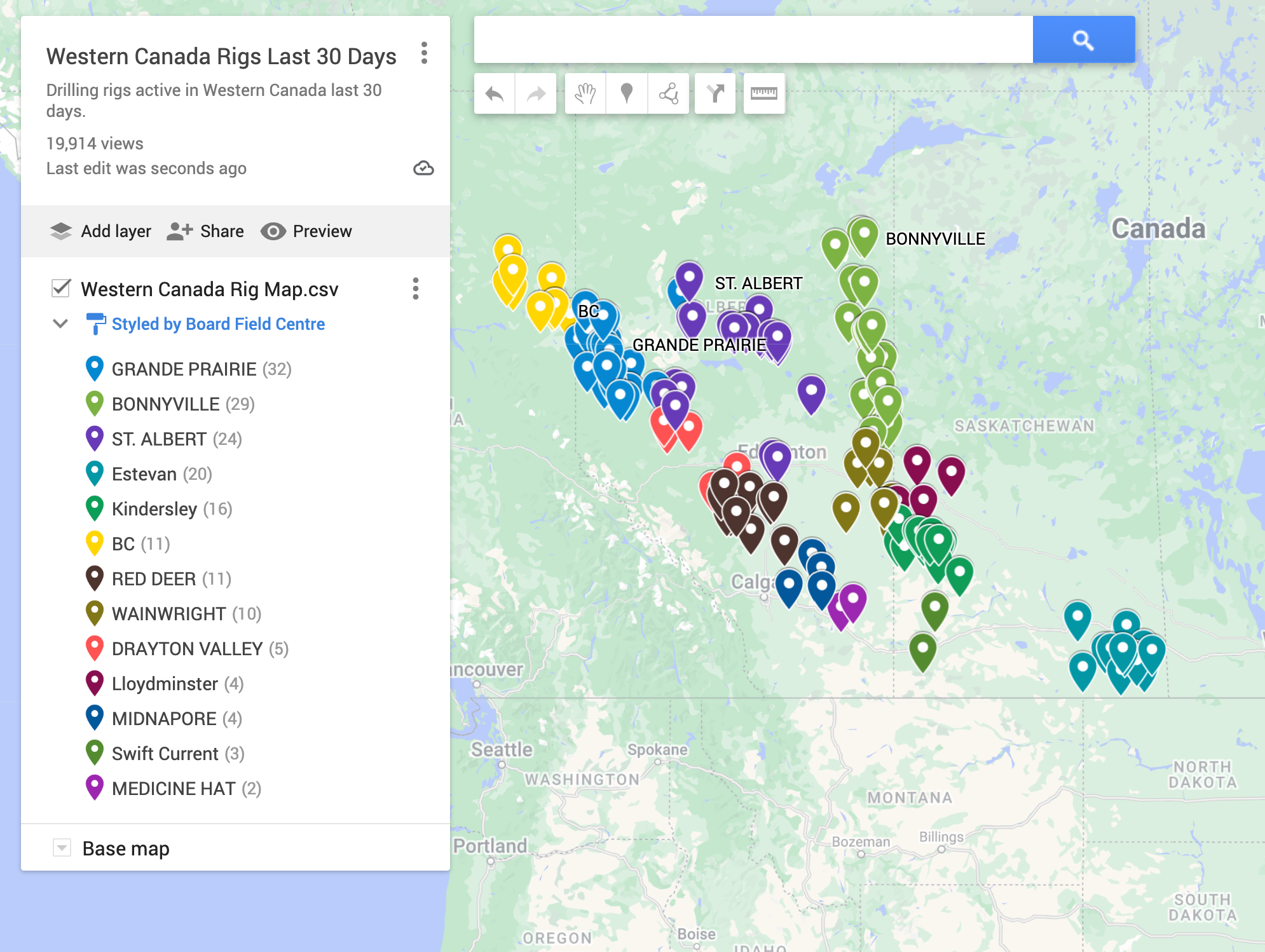1265x952 pixels.
Task: Select the Estevan group marker icon
Action: [94, 473]
